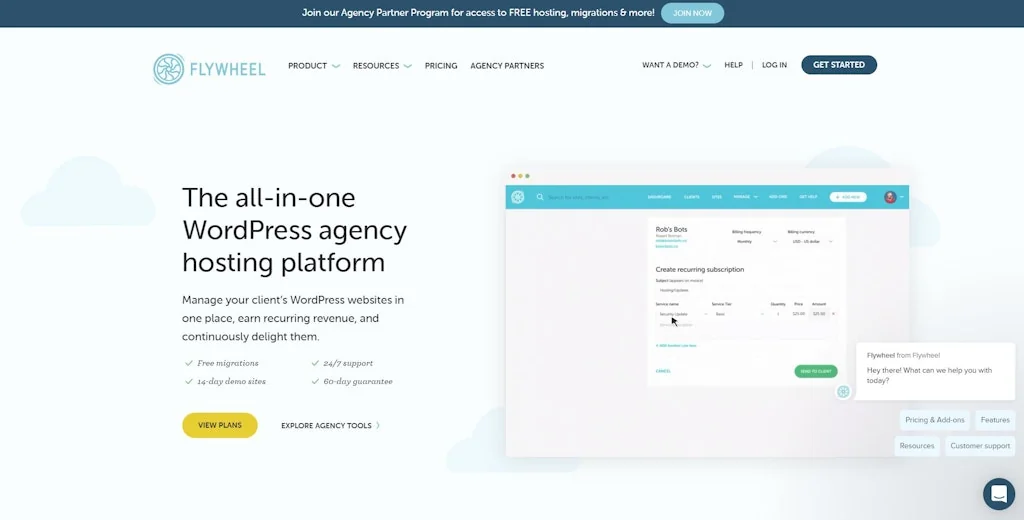Image resolution: width=1024 pixels, height=520 pixels.
Task: Click the Flywheel chat avatar icon
Action: [x=843, y=392]
